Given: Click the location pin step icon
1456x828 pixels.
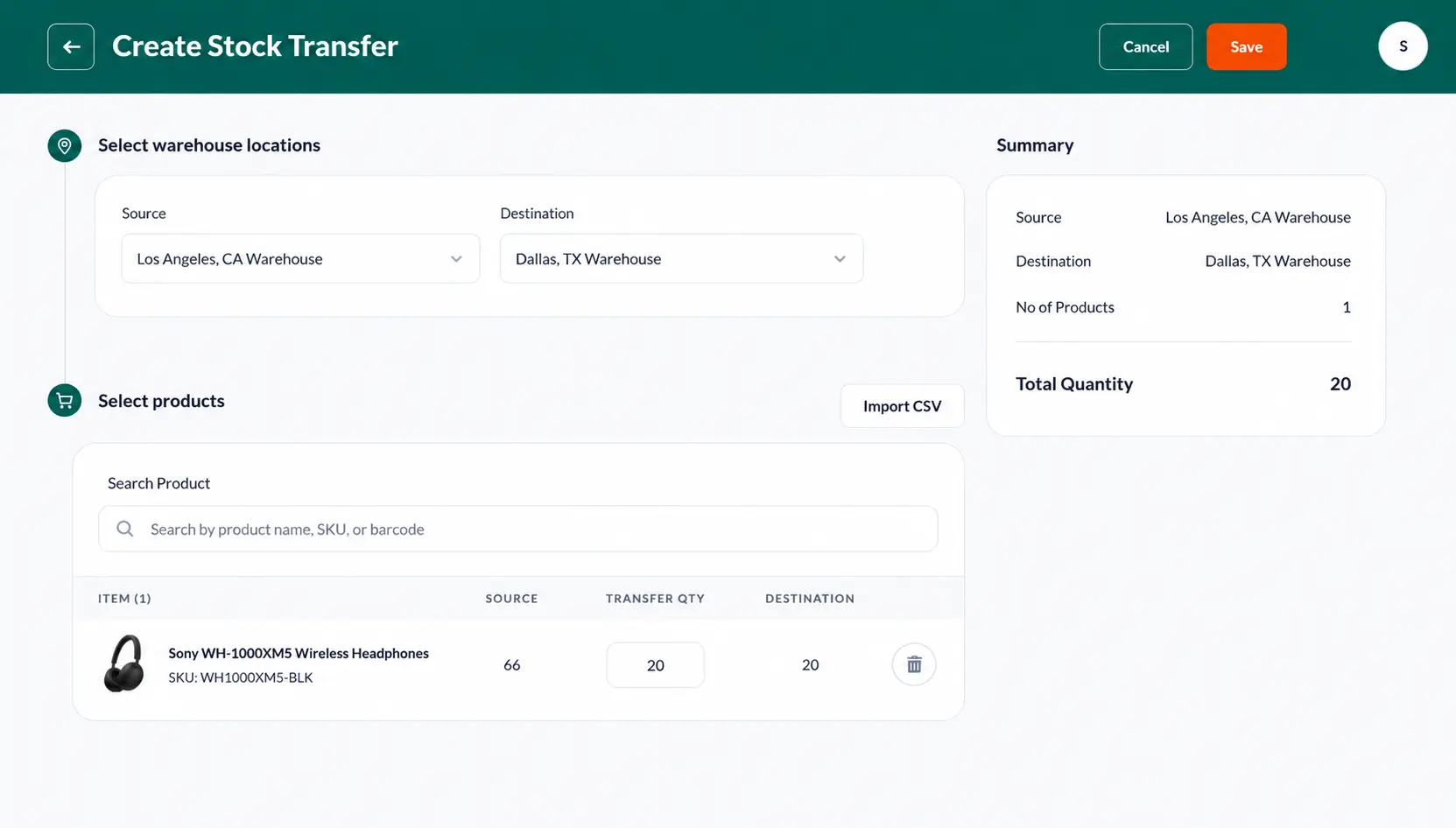Looking at the screenshot, I should point(65,145).
